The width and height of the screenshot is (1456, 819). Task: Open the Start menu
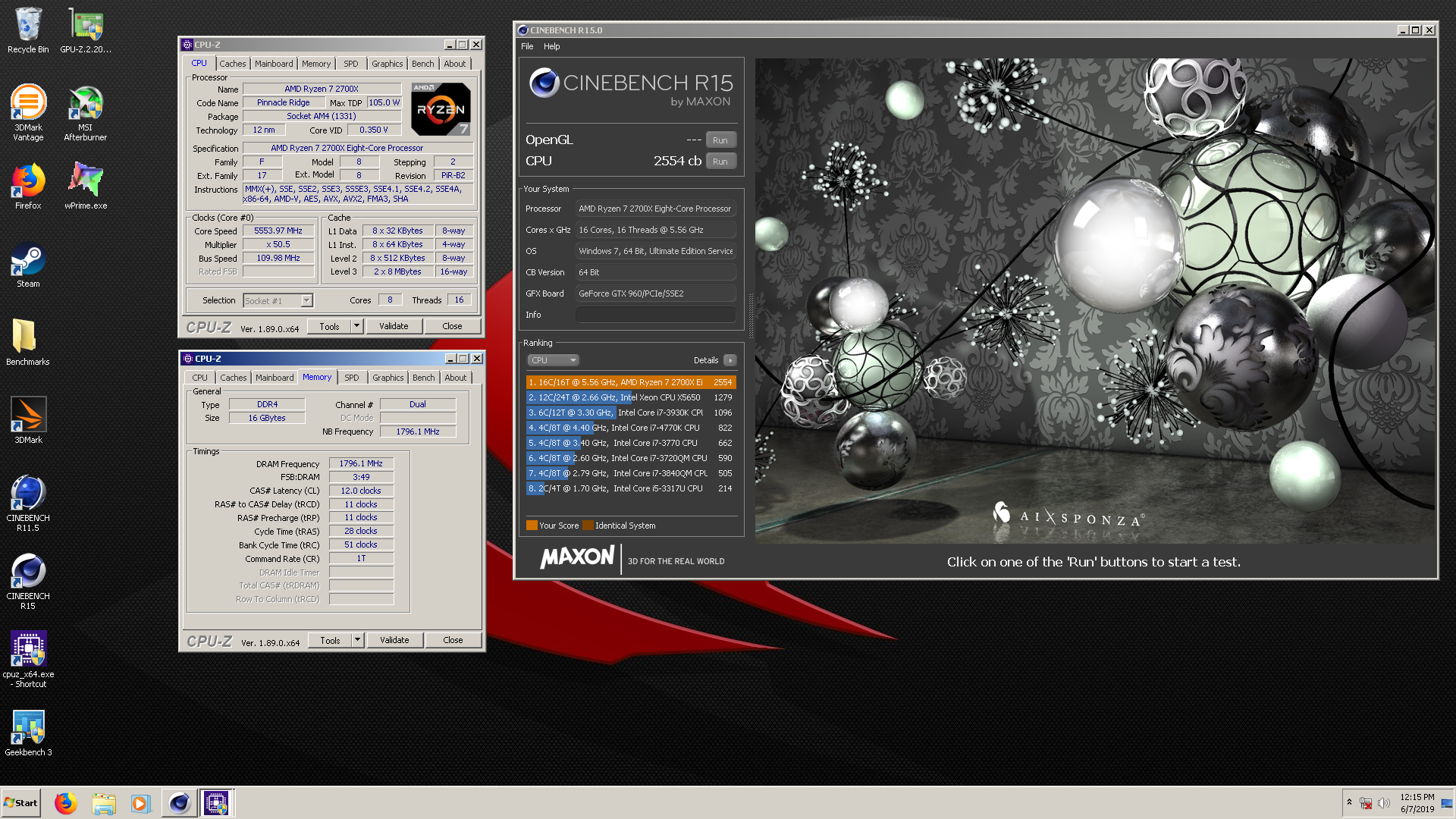[x=20, y=803]
